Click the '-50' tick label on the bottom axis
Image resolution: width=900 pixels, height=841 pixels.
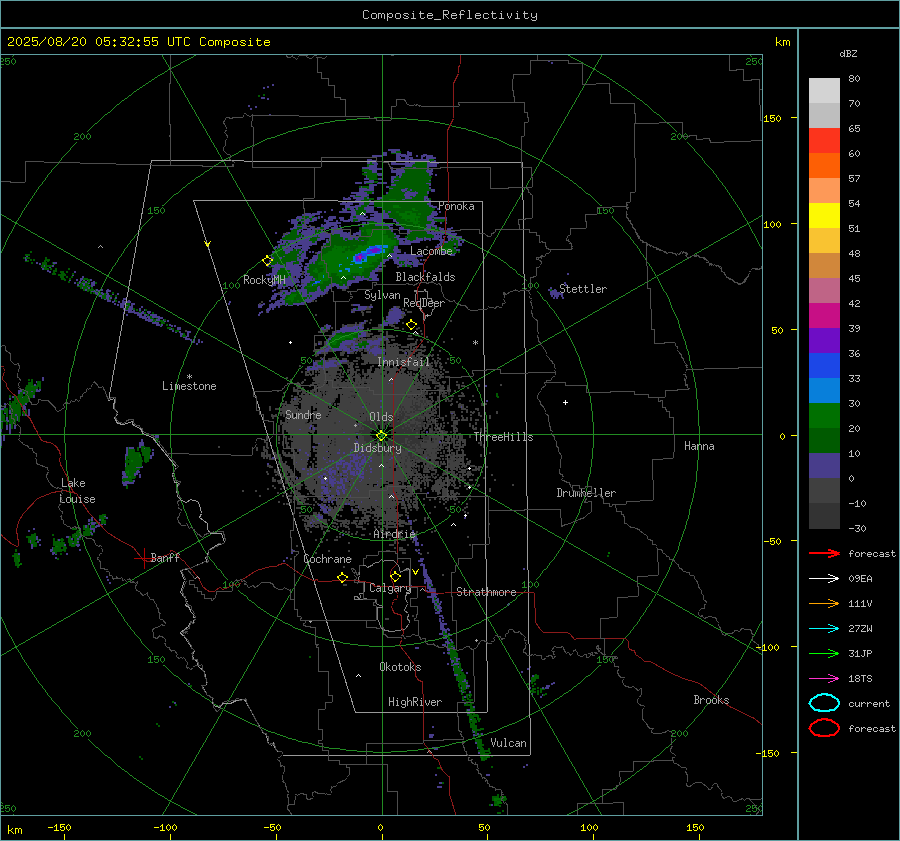click(x=272, y=827)
